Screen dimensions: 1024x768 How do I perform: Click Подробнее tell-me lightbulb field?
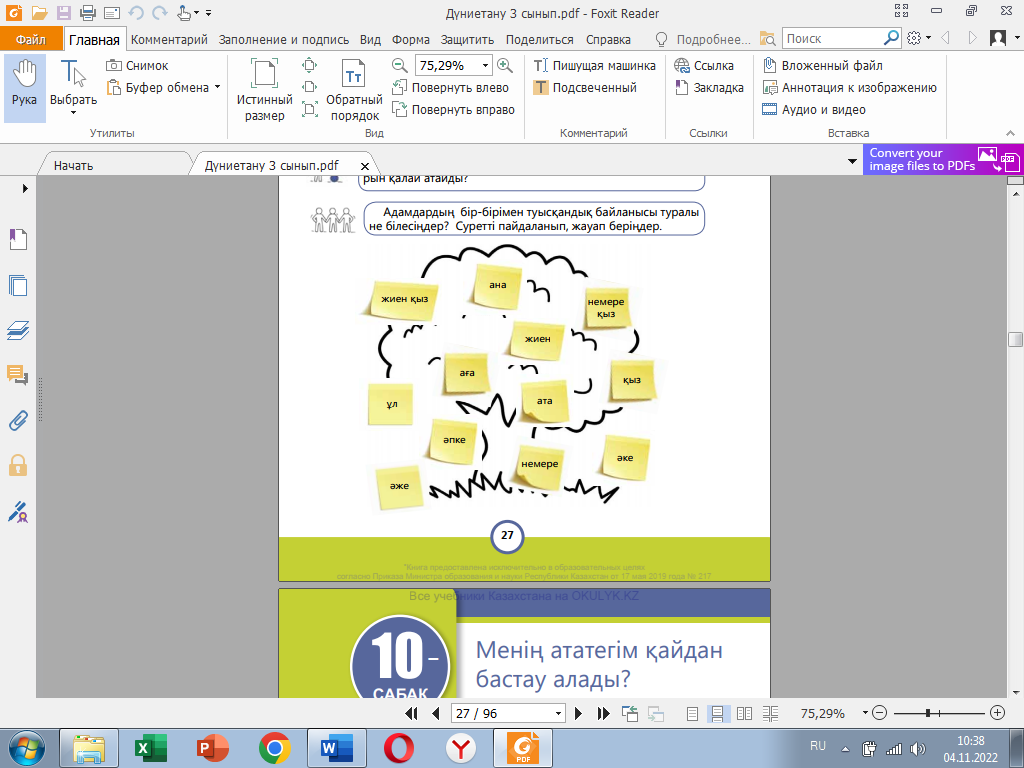tap(703, 39)
